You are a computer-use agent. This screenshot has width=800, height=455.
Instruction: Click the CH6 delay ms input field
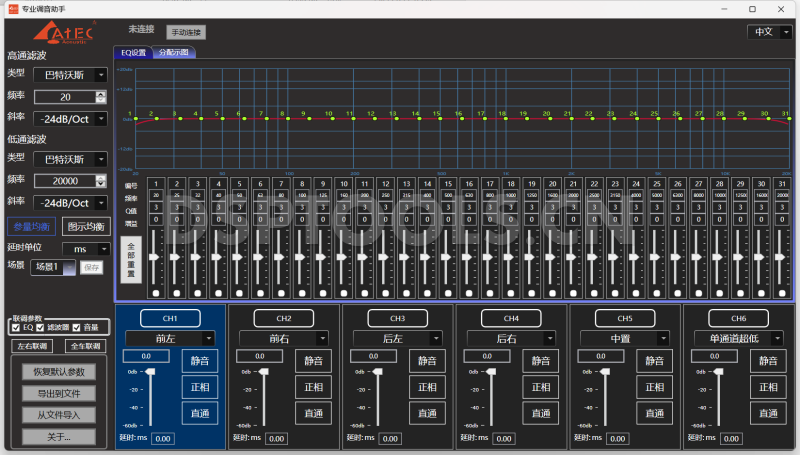coord(730,438)
